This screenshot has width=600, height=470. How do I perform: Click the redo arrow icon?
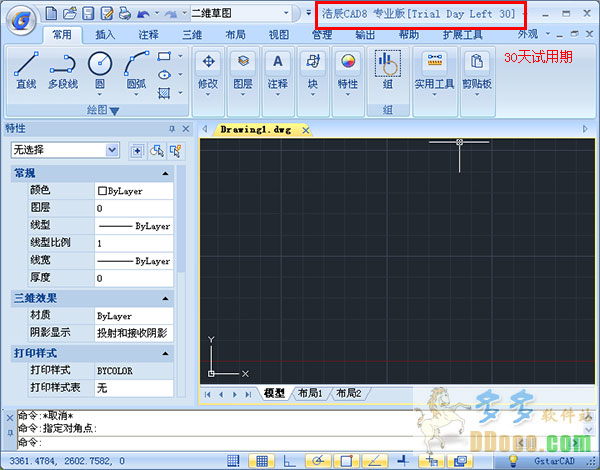(171, 14)
